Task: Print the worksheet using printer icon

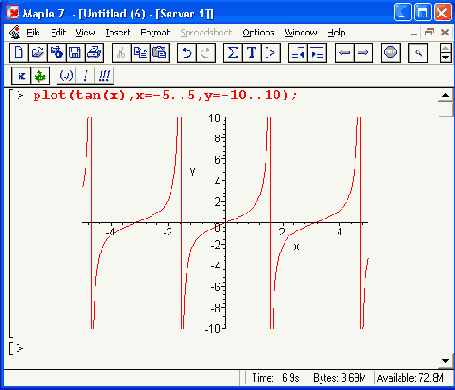Action: (x=94, y=53)
